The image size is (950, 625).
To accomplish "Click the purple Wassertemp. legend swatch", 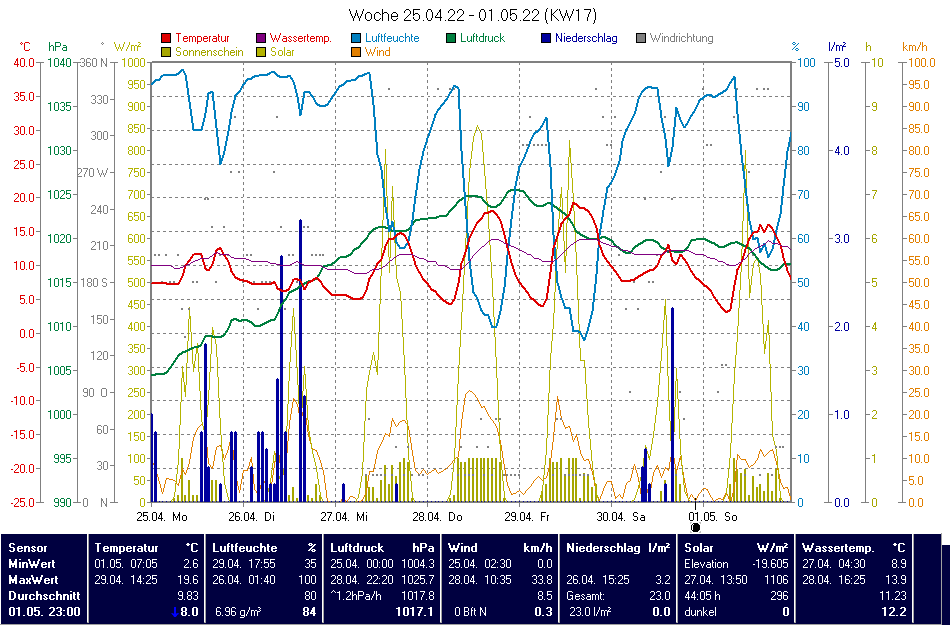I will point(261,38).
